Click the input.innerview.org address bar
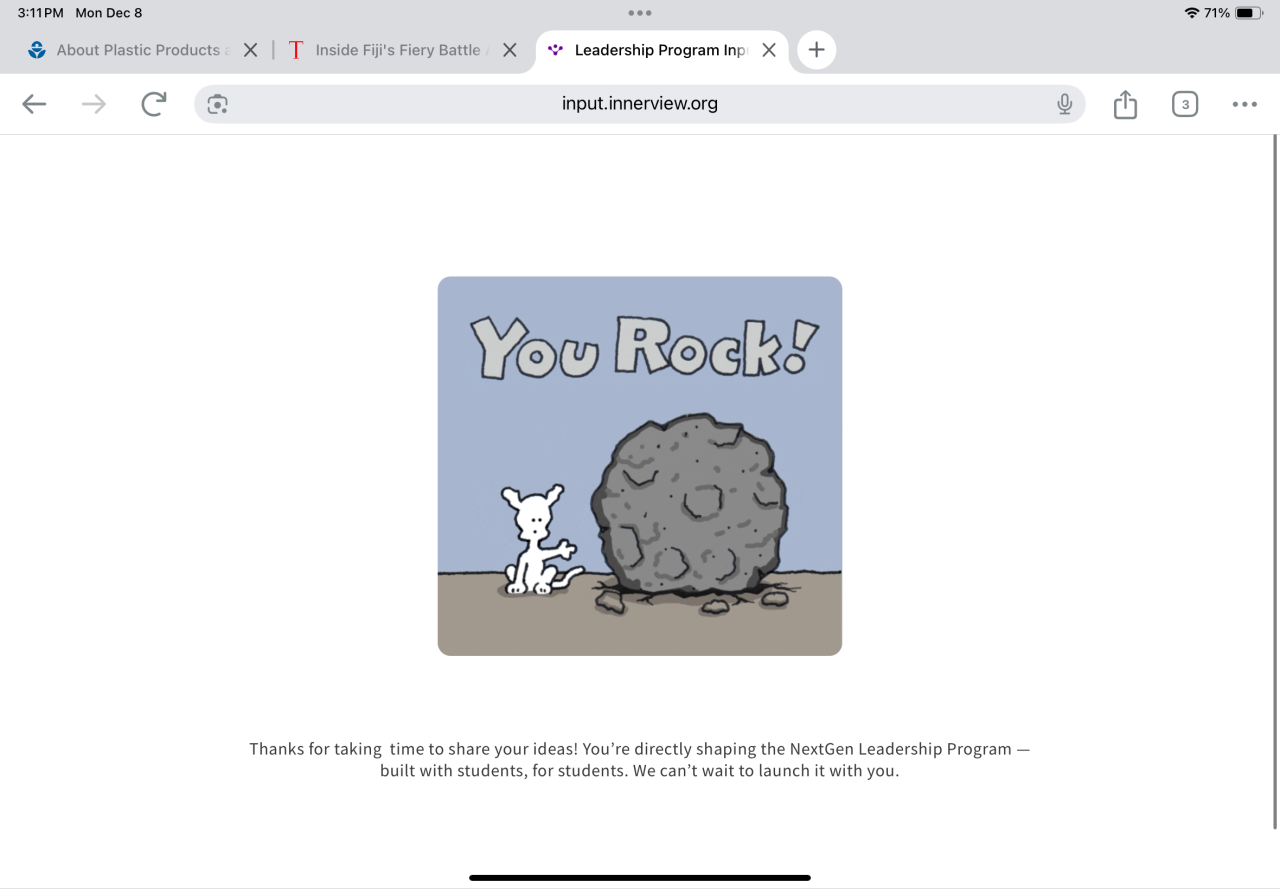 (x=640, y=104)
